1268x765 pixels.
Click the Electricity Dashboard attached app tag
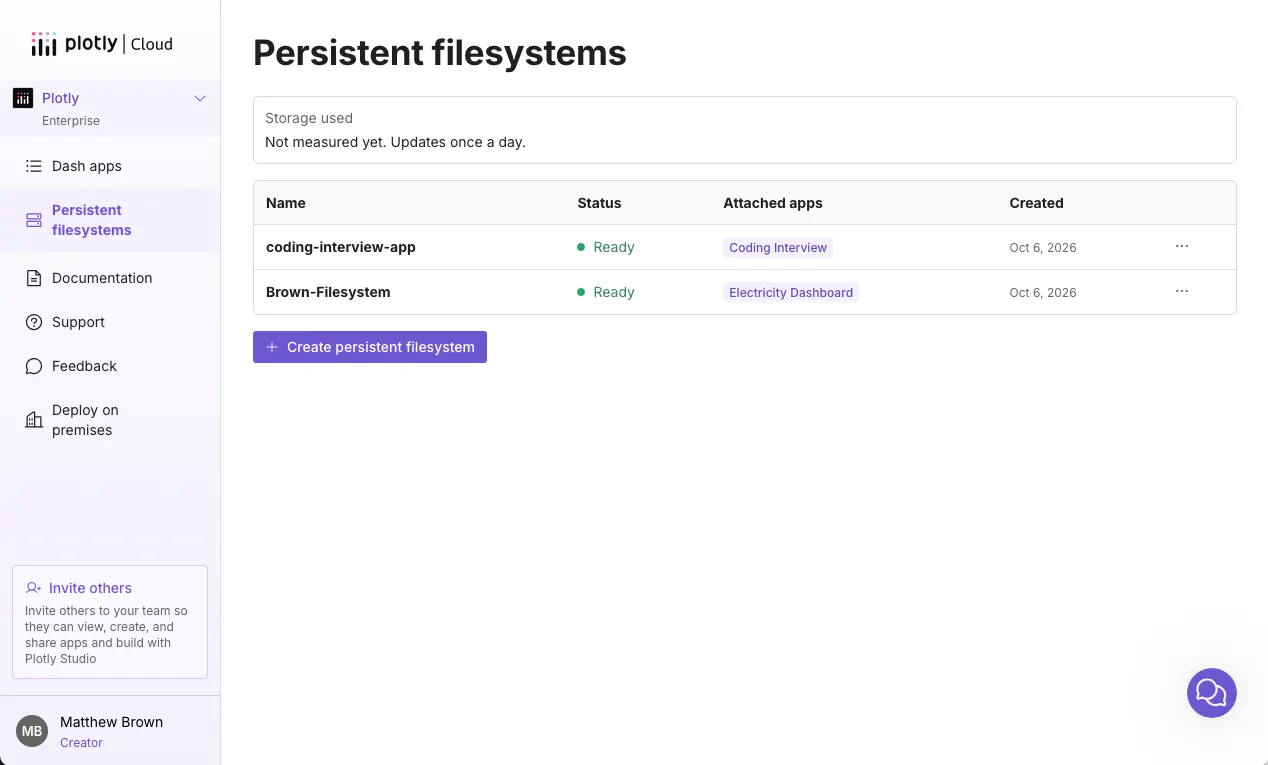point(791,292)
